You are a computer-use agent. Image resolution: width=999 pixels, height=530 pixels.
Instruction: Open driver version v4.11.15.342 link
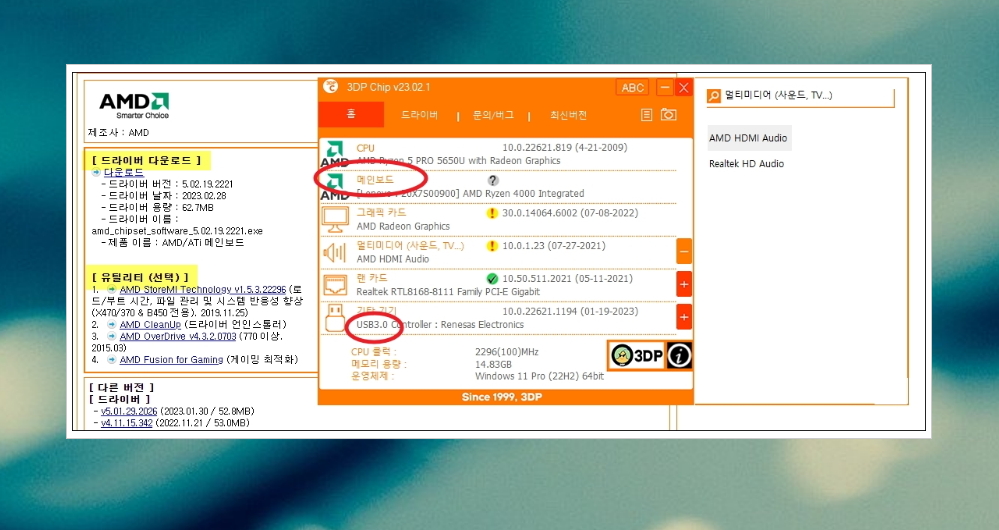pyautogui.click(x=127, y=422)
